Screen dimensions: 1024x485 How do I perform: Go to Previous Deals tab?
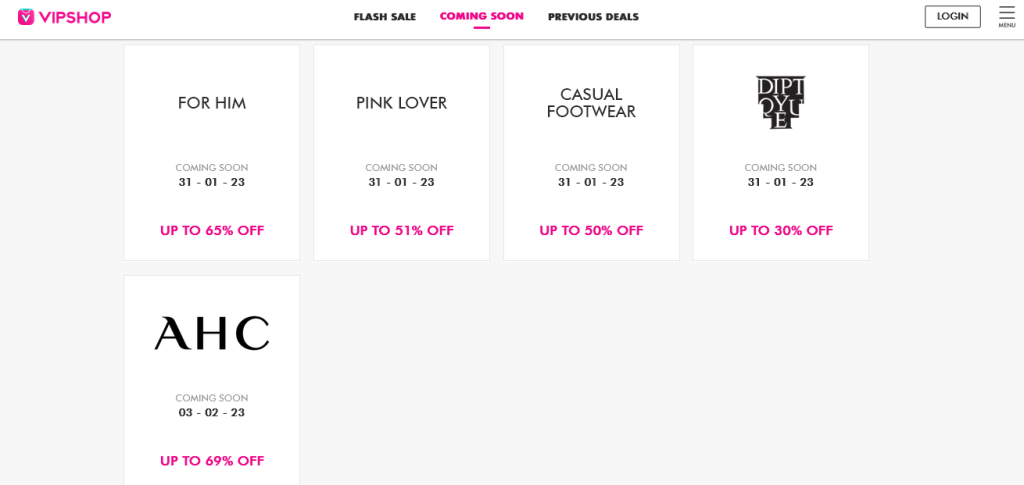click(593, 17)
